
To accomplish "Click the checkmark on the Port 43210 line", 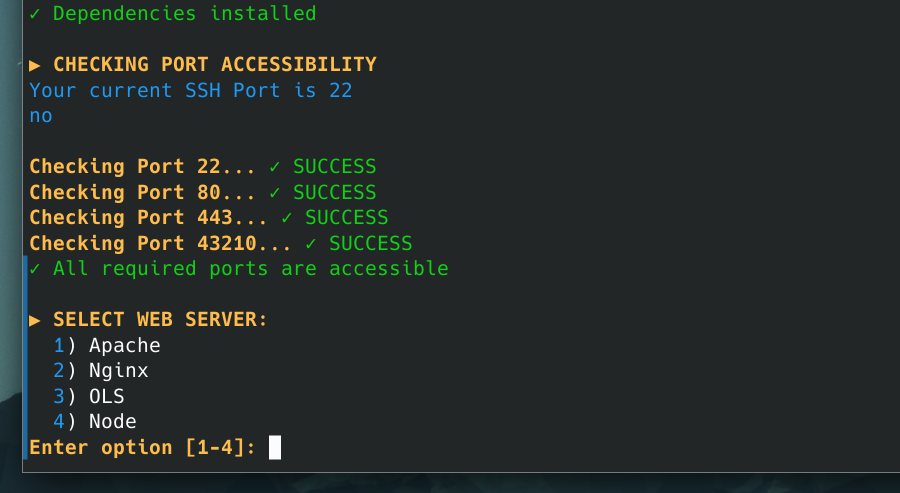I will click(x=311, y=243).
